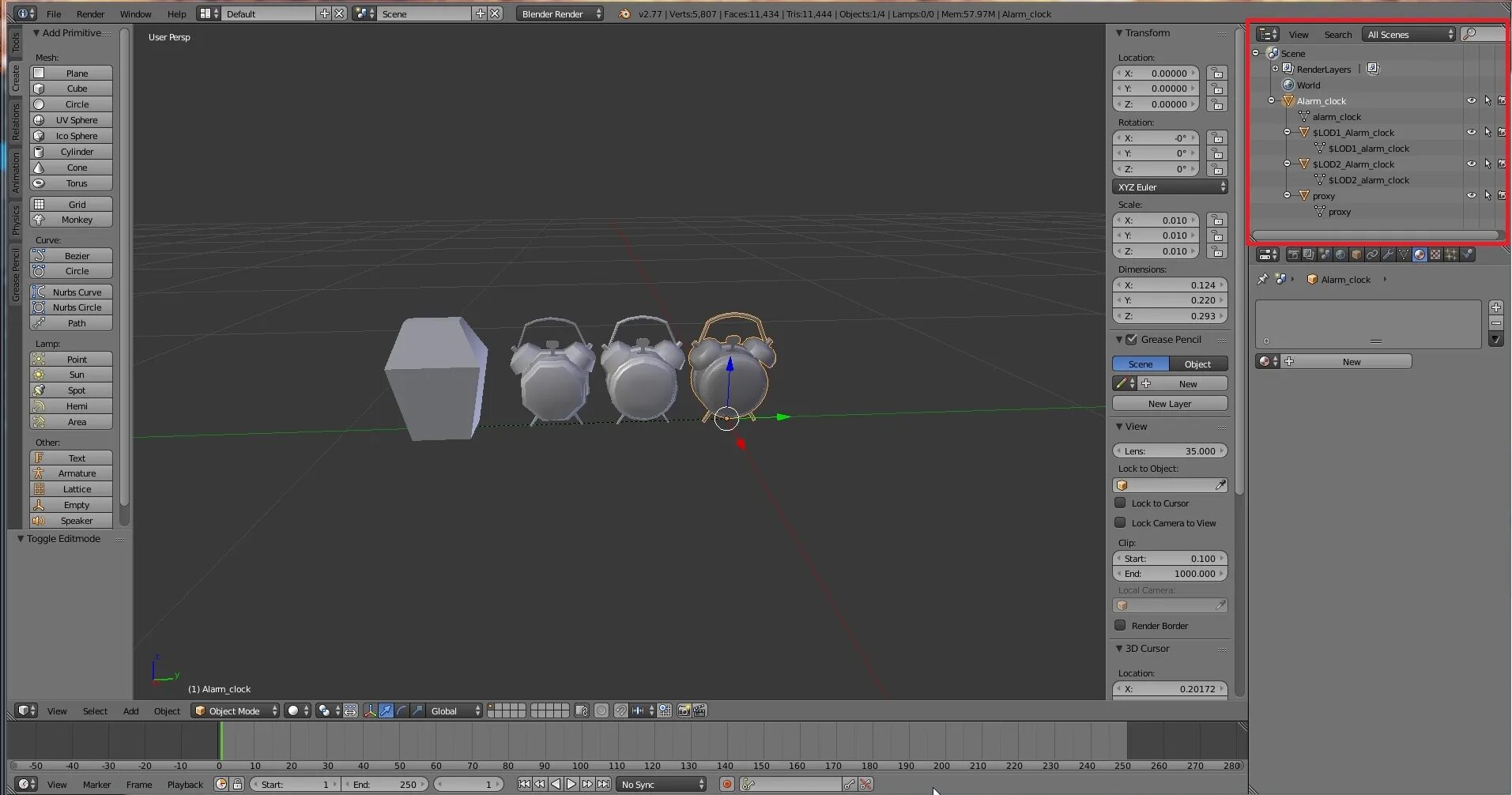Click the rotate manipulator arc icon

click(x=402, y=711)
